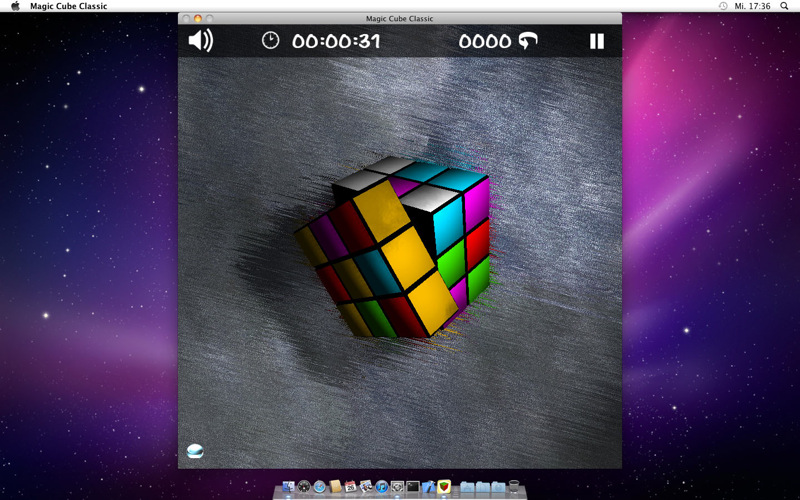Open iCal from the Dock
Image resolution: width=800 pixels, height=500 pixels.
coord(351,486)
